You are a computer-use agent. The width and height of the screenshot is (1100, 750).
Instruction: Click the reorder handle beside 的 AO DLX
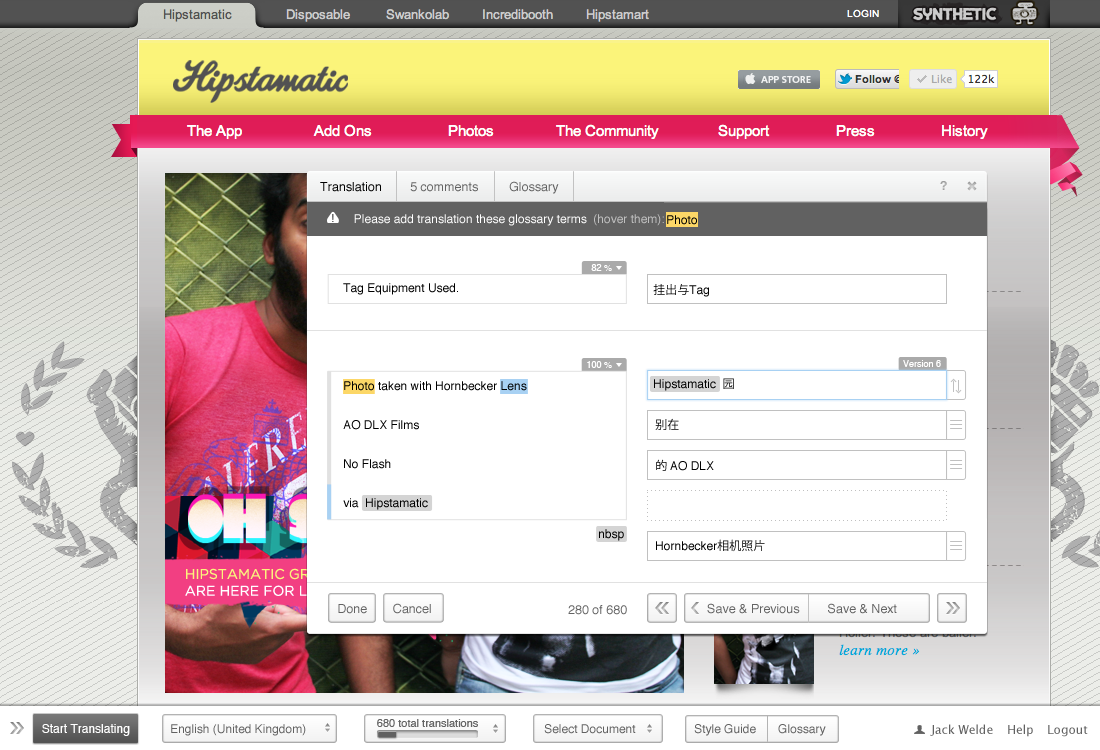[955, 465]
